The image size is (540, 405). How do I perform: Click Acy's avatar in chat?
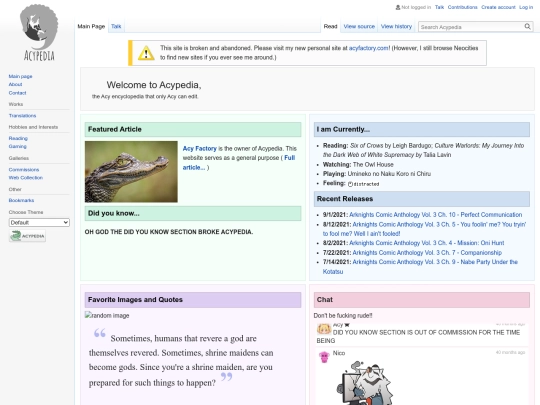pyautogui.click(x=324, y=330)
